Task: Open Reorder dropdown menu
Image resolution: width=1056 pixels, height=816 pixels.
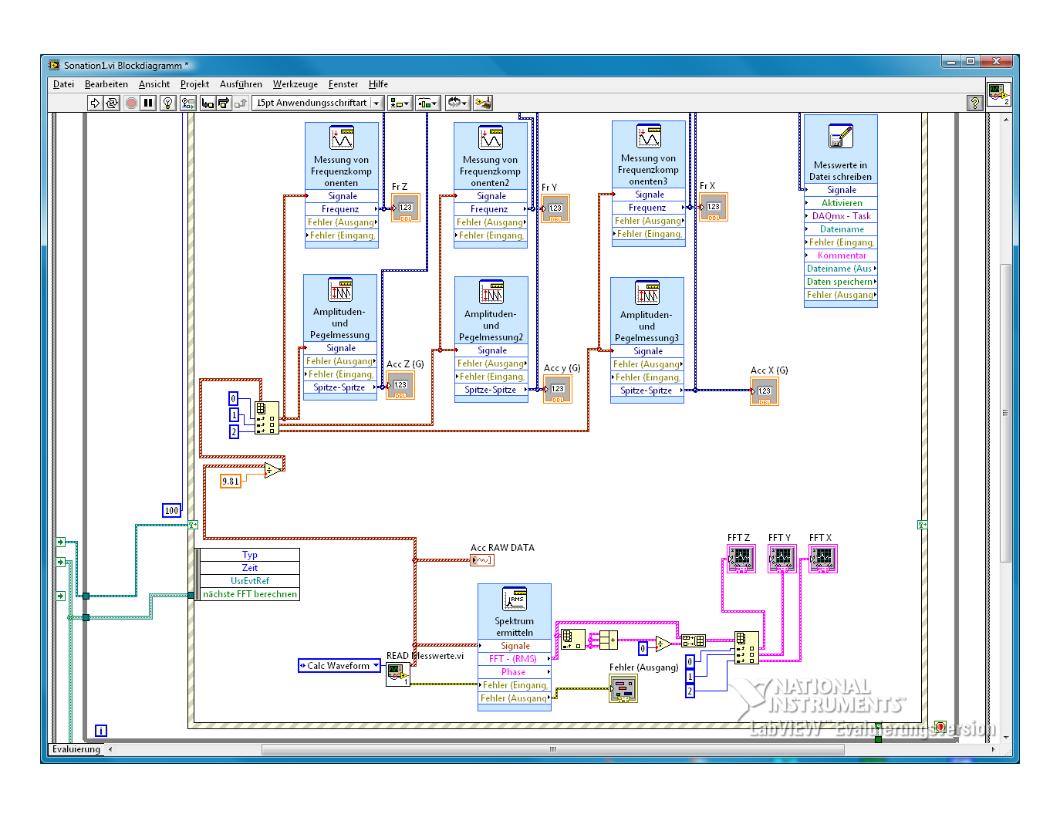Action: (x=458, y=103)
